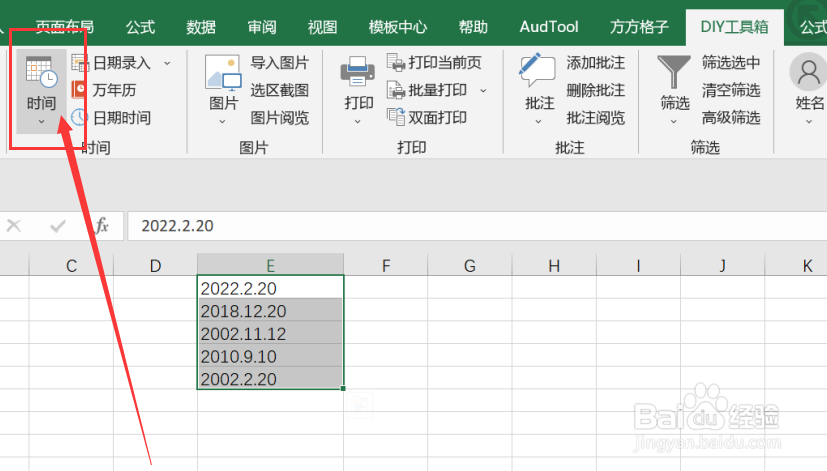
Task: Open the 模板中心 tab
Action: pyautogui.click(x=398, y=27)
